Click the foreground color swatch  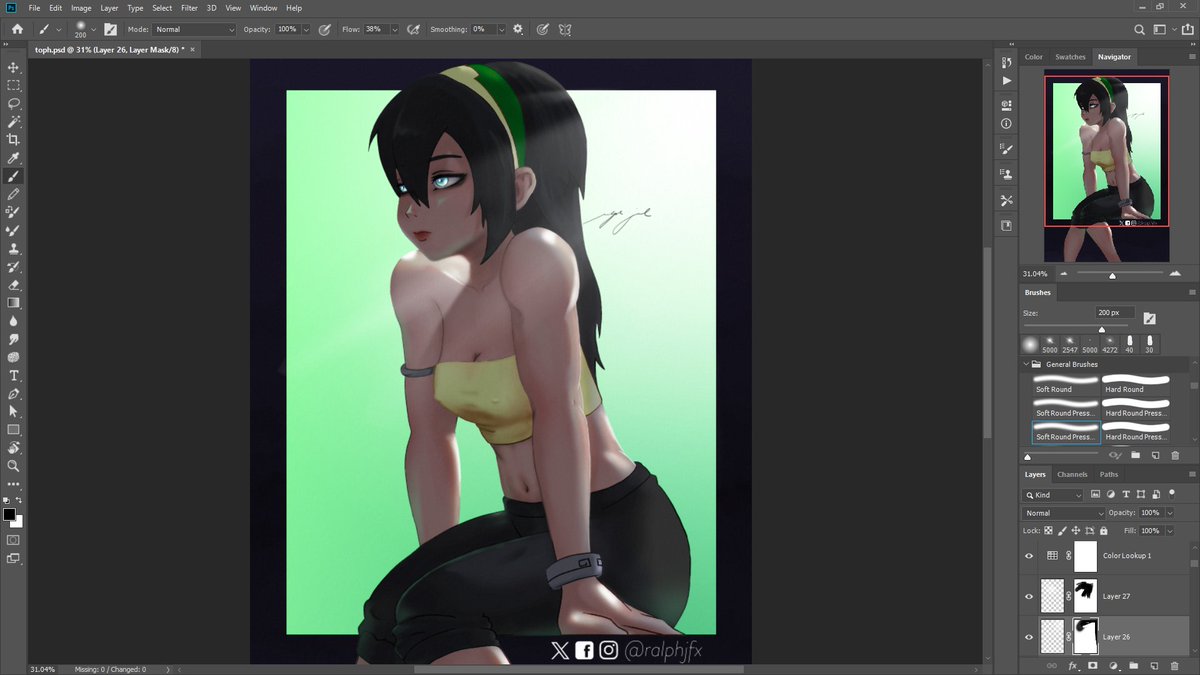pos(9,514)
